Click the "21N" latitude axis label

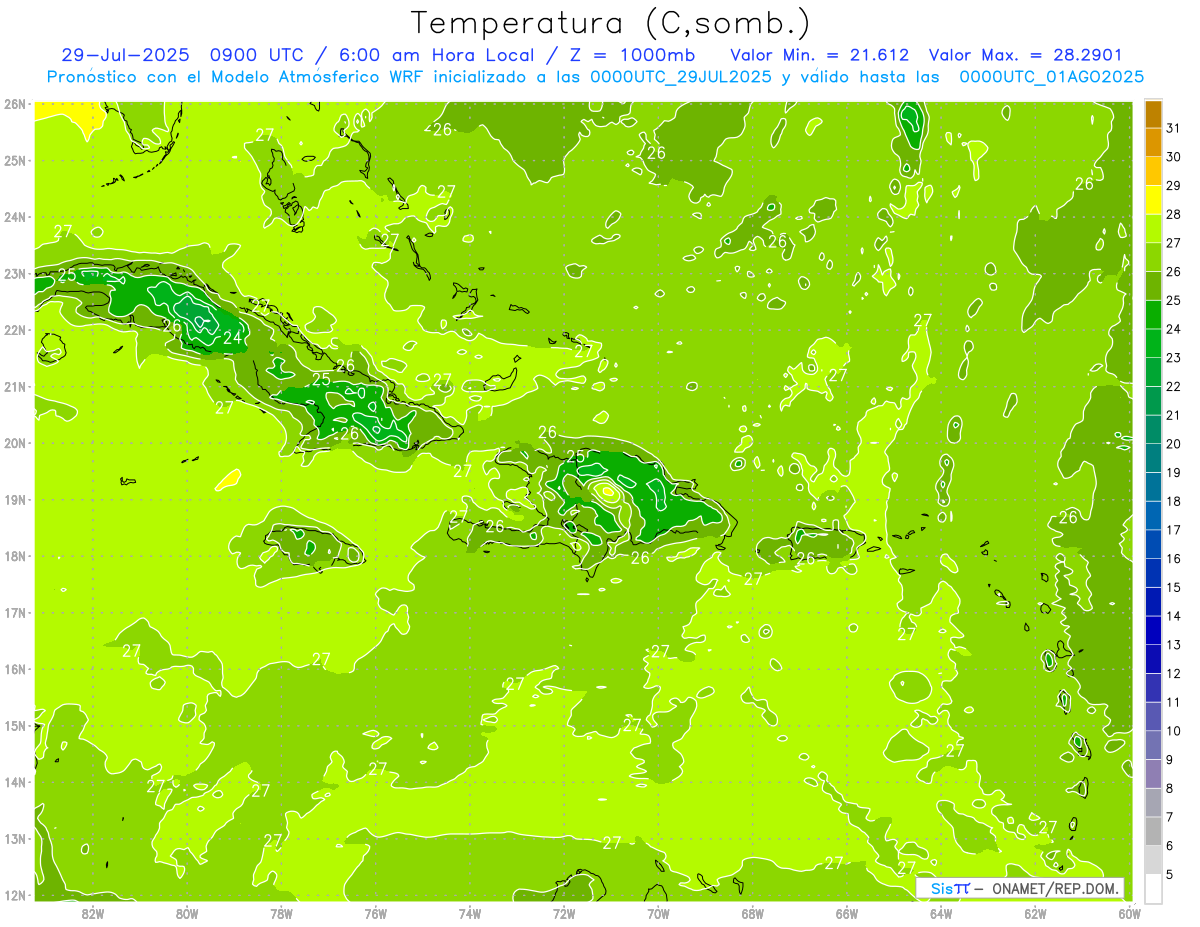[15, 386]
